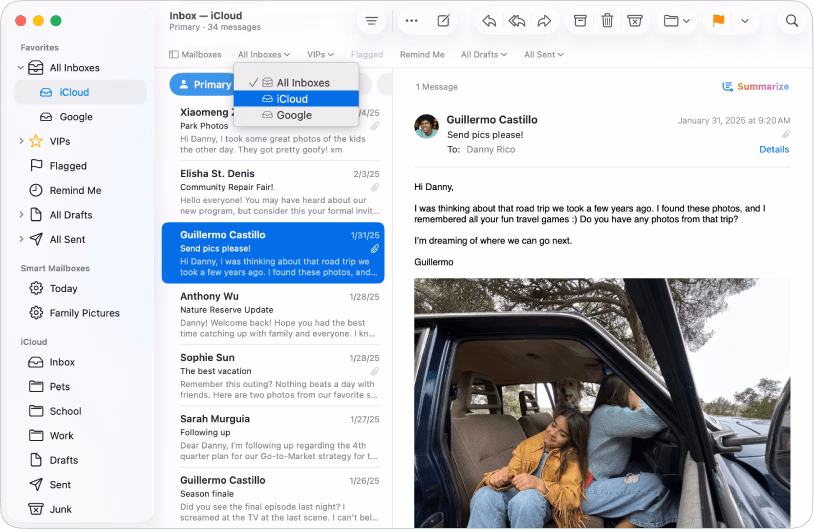The image size is (814, 532).
Task: Open All Sent dropdown in favorites bar
Action: pos(544,54)
